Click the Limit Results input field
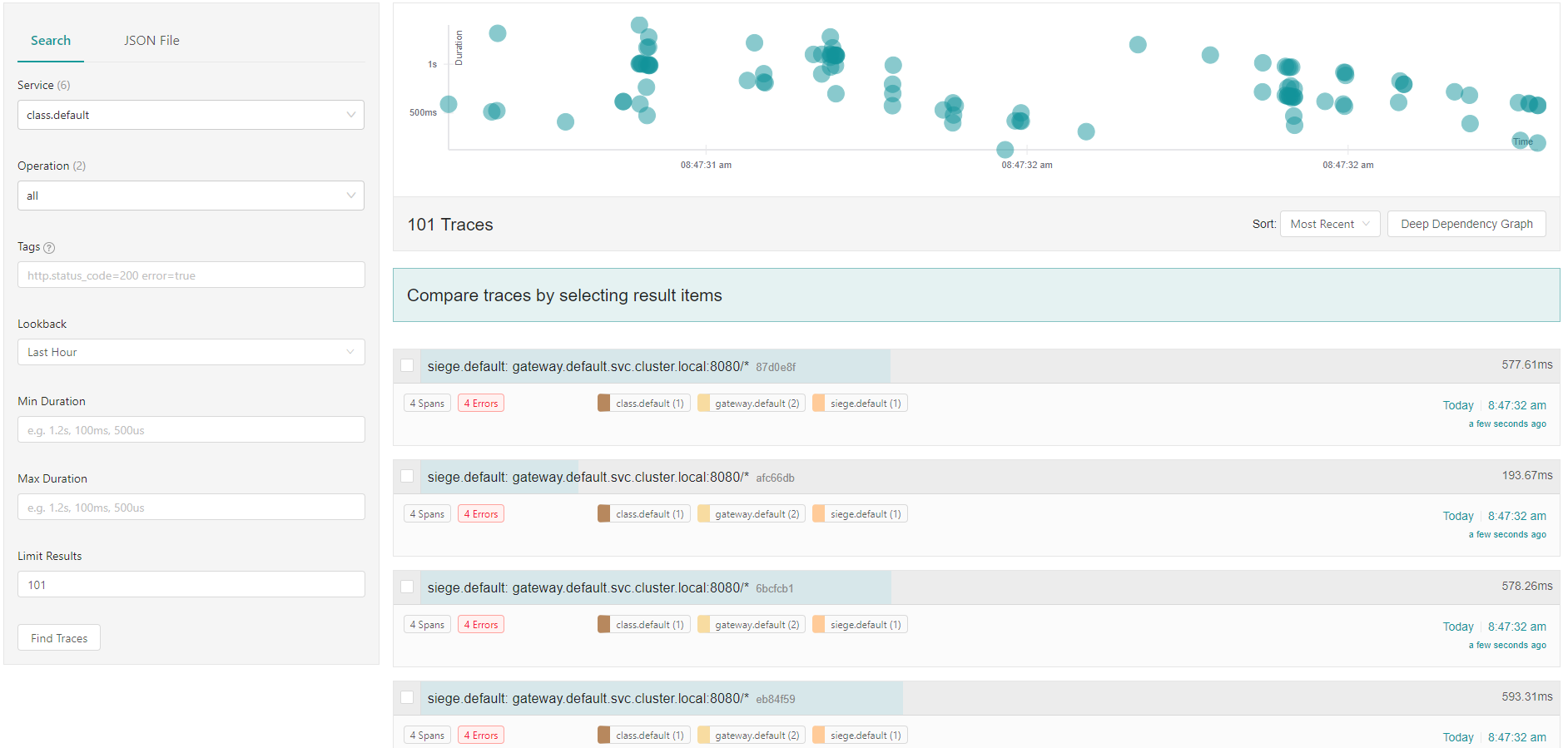Screen dimensions: 1568x748 pos(190,584)
